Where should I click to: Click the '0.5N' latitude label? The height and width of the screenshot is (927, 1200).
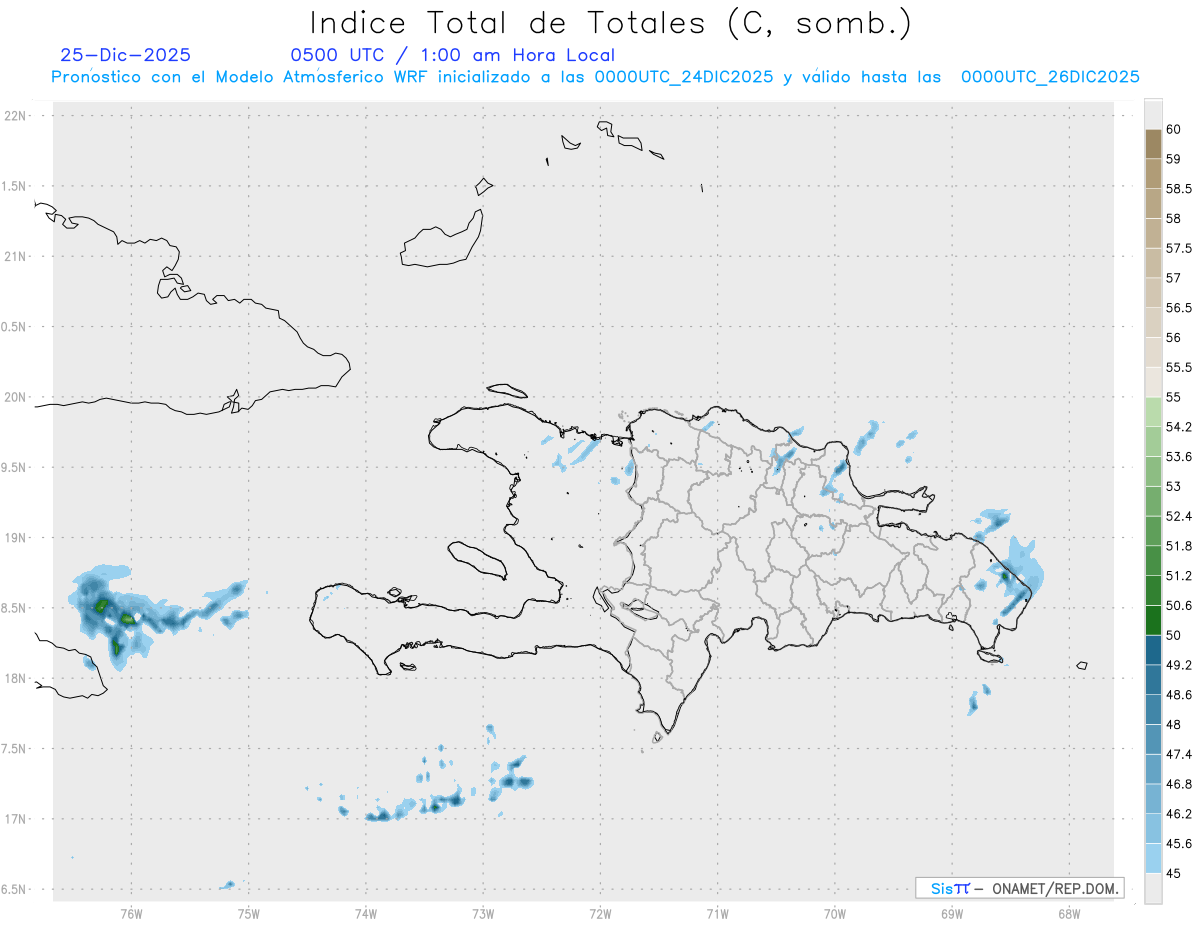15,327
